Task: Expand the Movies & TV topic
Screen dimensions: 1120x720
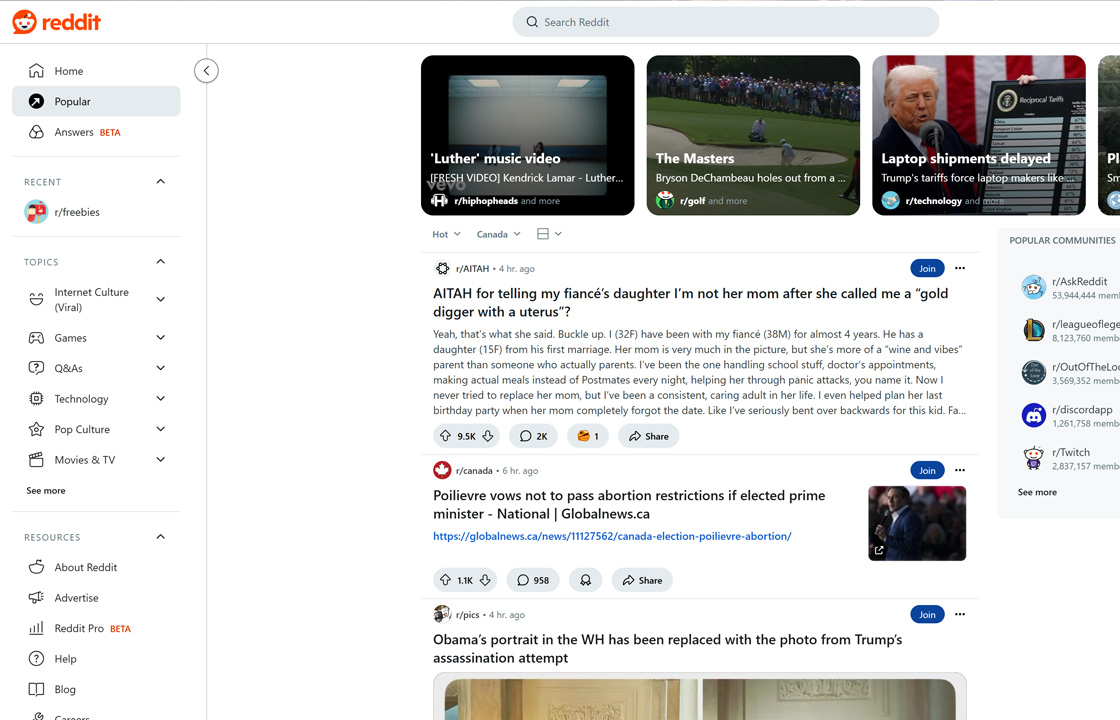Action: tap(161, 459)
